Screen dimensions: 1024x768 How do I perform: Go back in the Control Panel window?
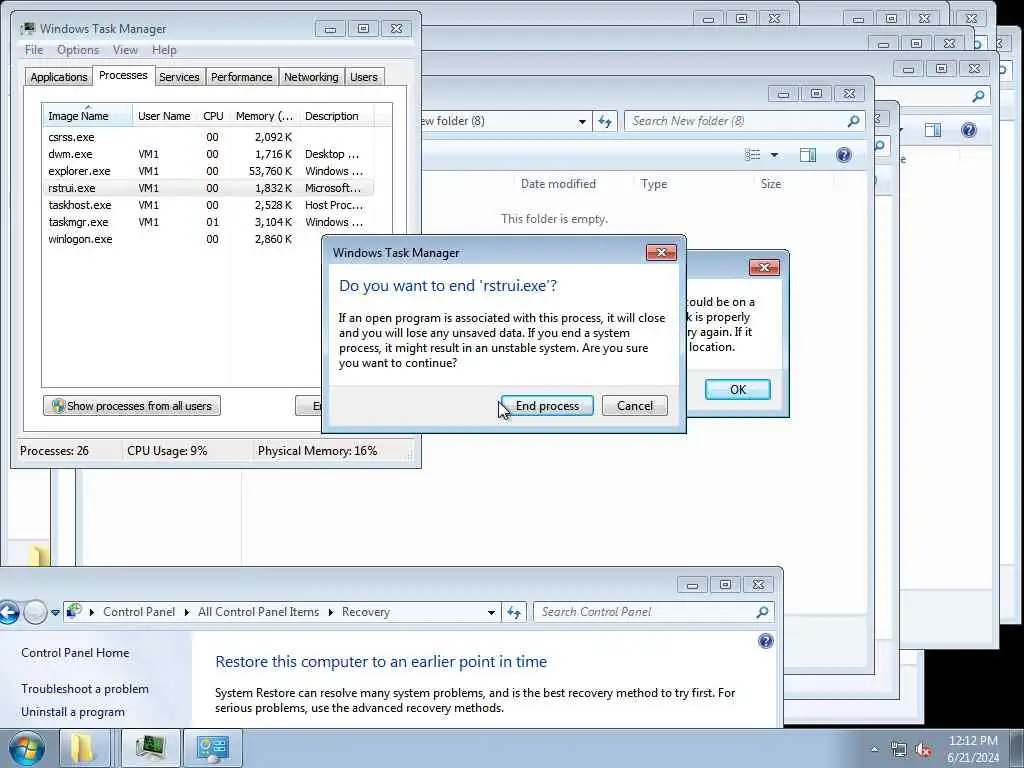point(8,612)
